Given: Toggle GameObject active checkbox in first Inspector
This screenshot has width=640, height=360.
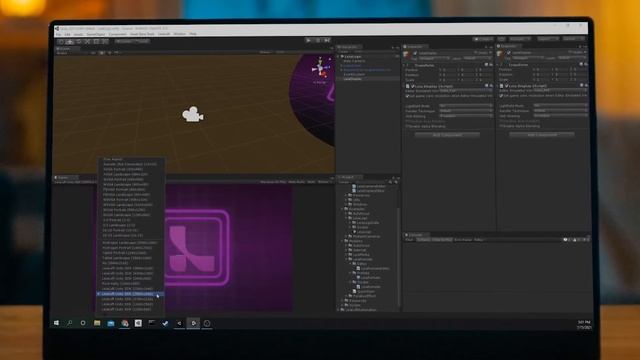Looking at the screenshot, I should pyautogui.click(x=415, y=53).
